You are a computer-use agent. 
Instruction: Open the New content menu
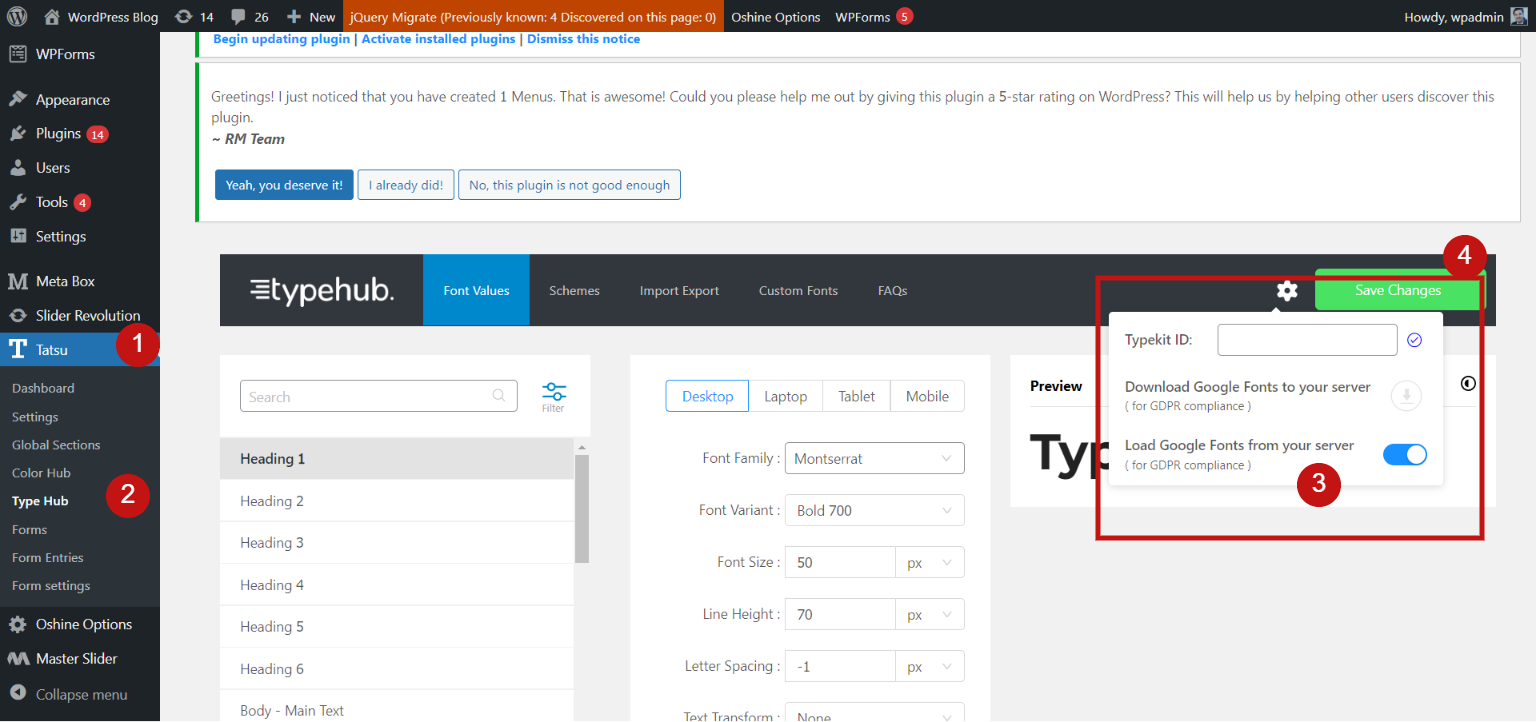tap(311, 16)
